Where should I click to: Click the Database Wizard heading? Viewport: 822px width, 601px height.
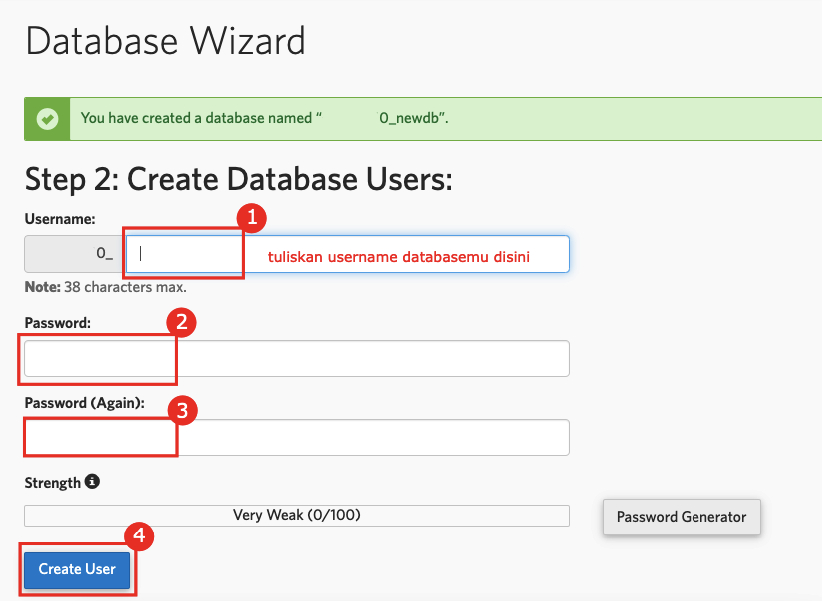(x=166, y=41)
